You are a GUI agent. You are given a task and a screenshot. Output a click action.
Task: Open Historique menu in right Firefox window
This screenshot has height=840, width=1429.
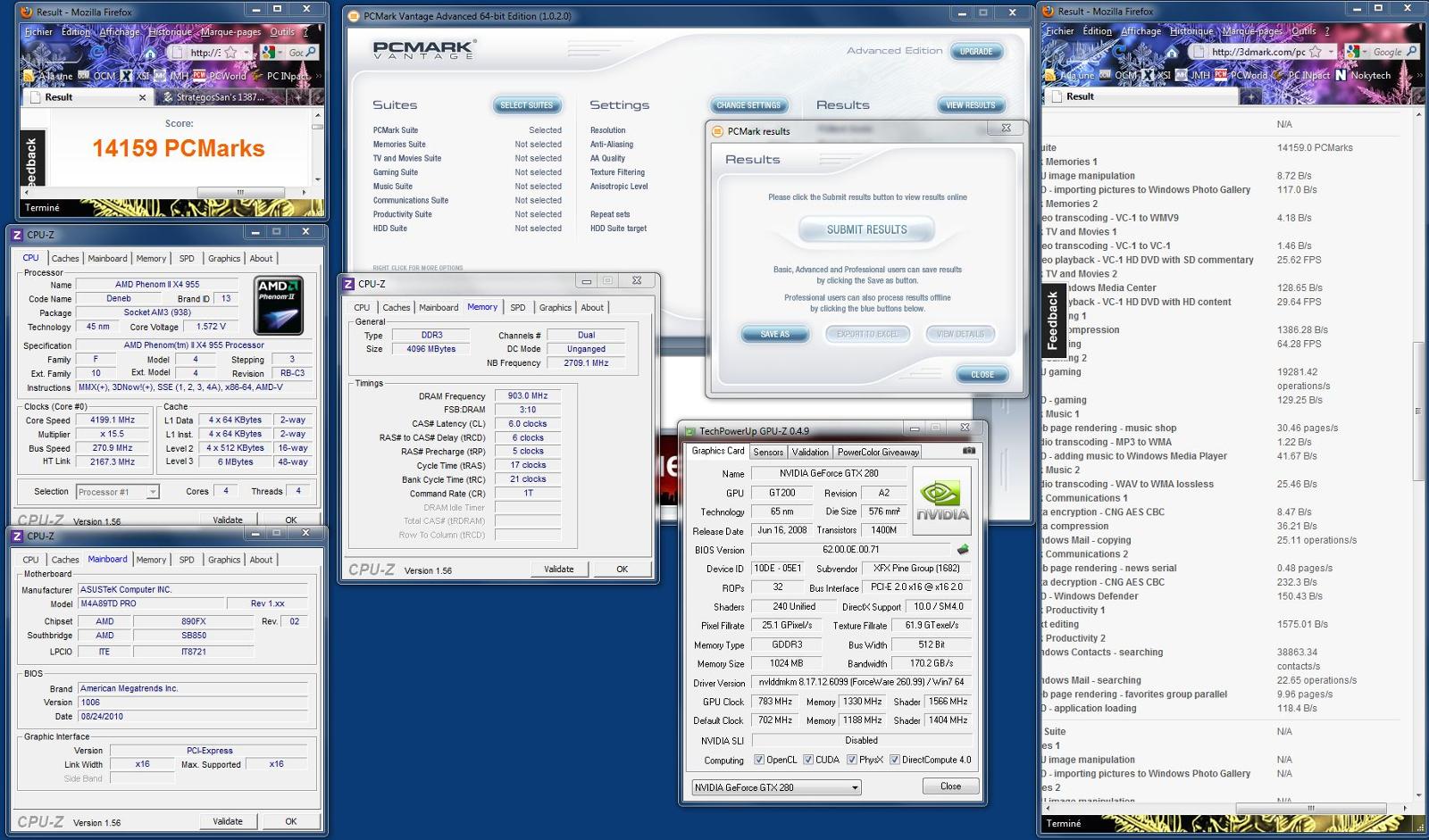[x=1191, y=31]
